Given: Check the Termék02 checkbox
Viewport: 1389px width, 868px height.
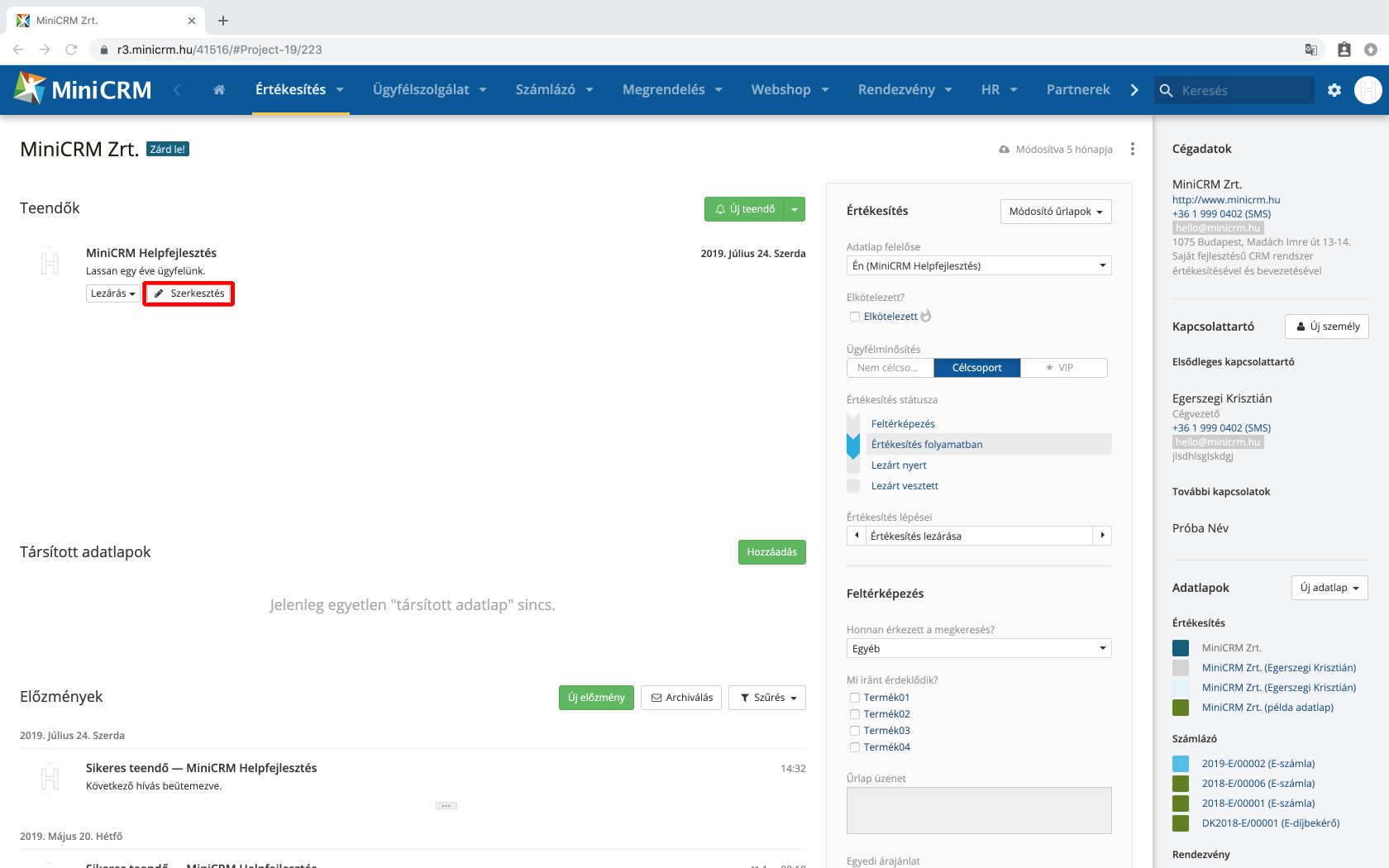Looking at the screenshot, I should click(x=855, y=714).
